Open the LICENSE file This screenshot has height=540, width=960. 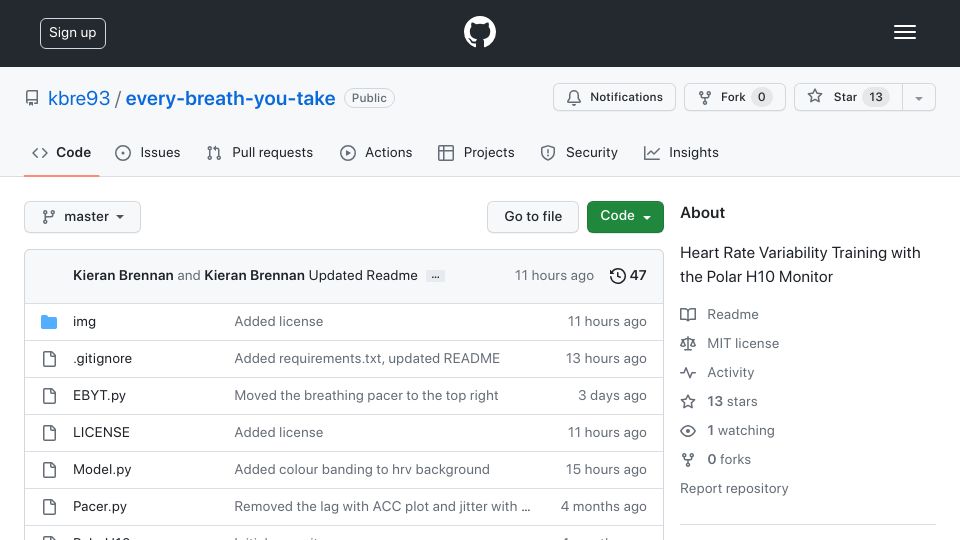tap(101, 432)
